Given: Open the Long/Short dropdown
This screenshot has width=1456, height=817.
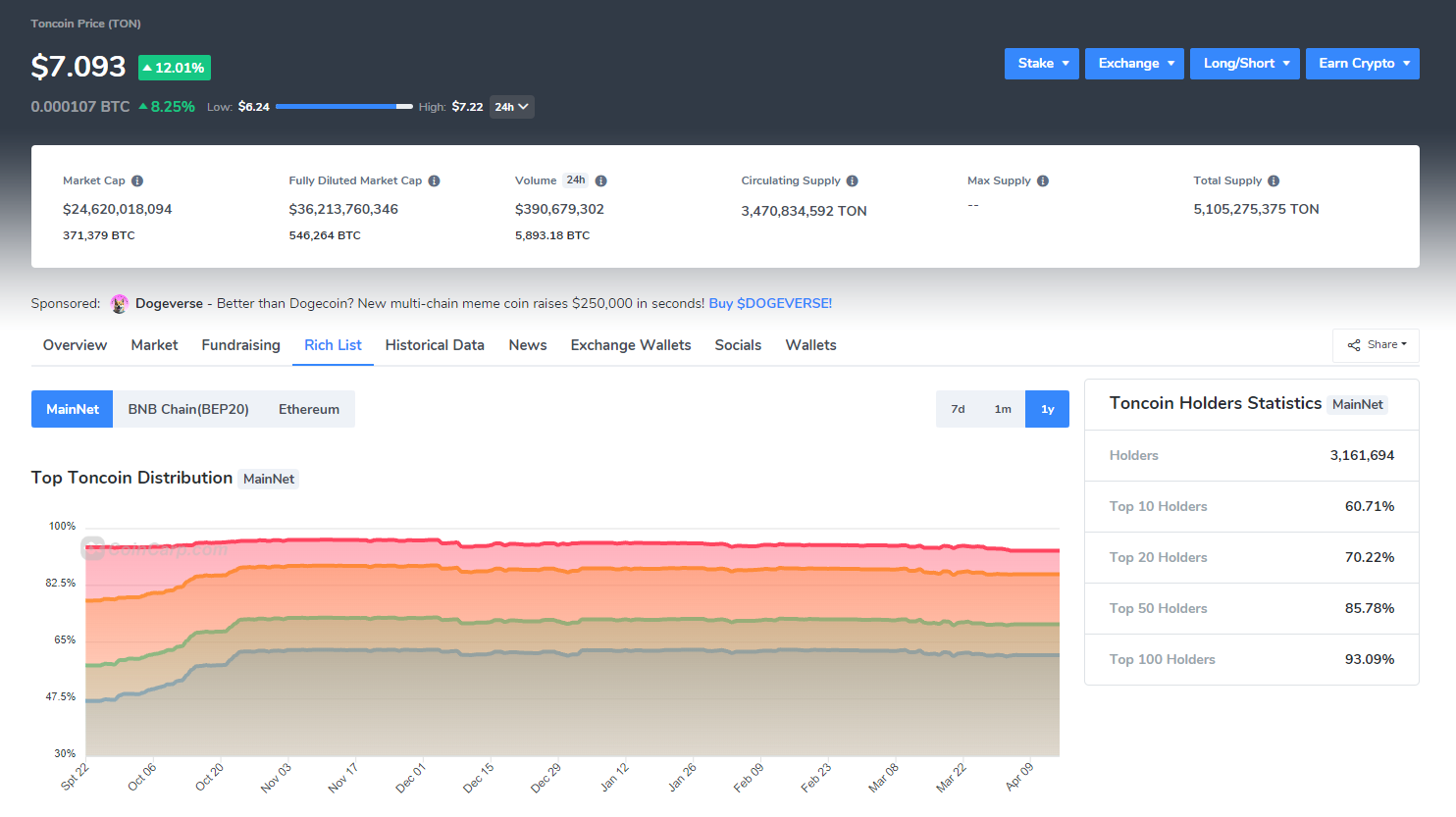Looking at the screenshot, I should pos(1245,64).
